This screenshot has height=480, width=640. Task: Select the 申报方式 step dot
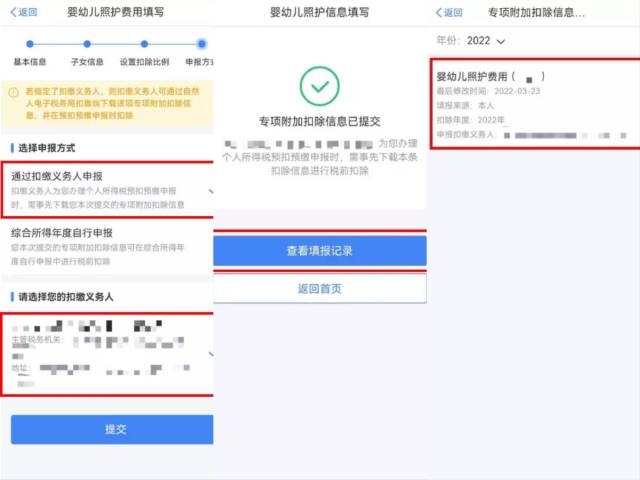click(202, 44)
